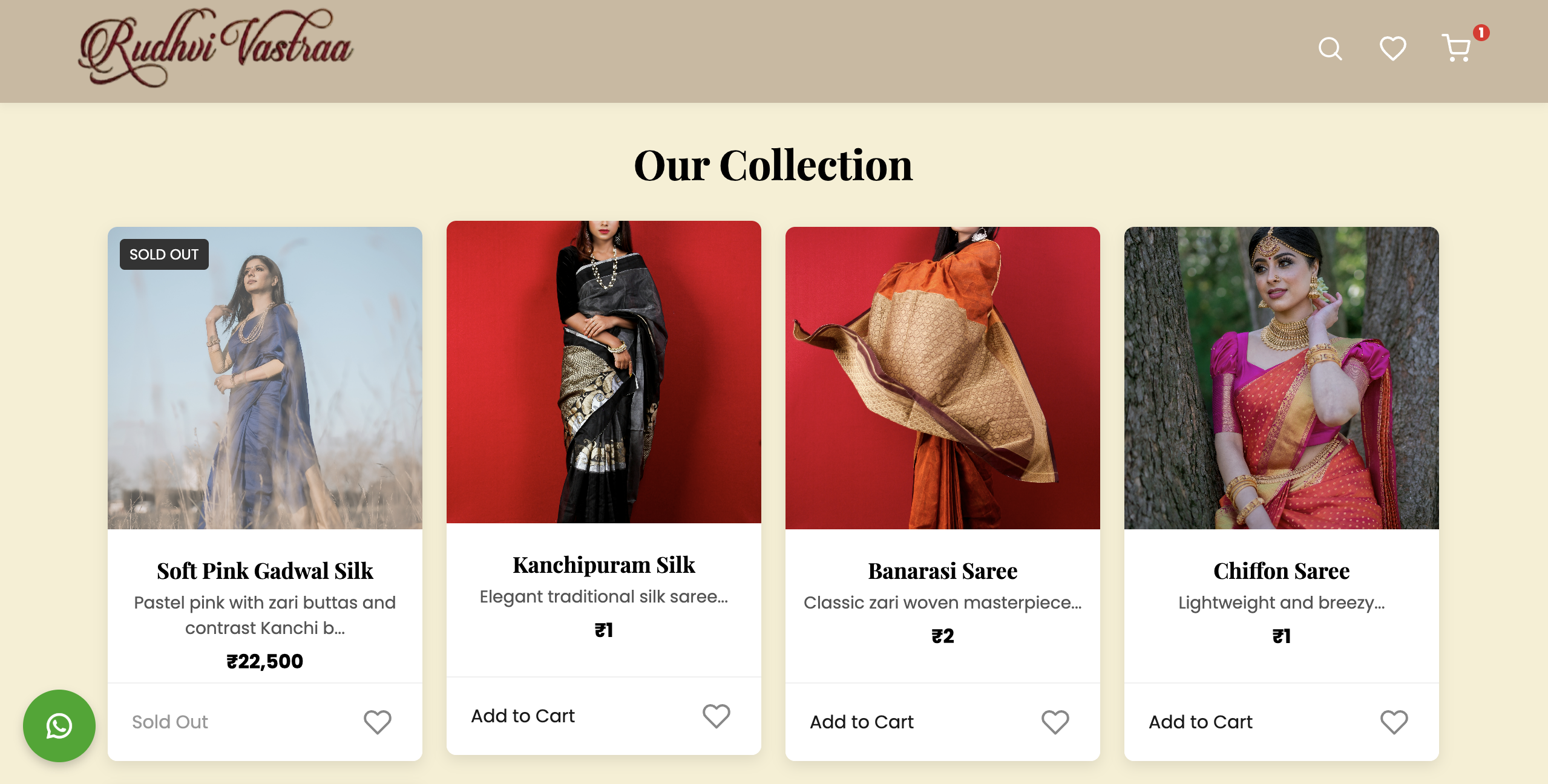This screenshot has width=1548, height=784.
Task: Open the Kanchipuram Silk title link
Action: (604, 565)
